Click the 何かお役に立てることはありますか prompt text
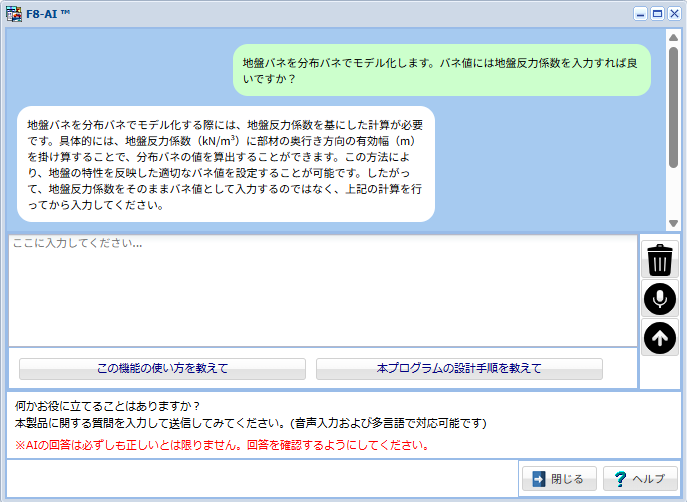 point(108,406)
